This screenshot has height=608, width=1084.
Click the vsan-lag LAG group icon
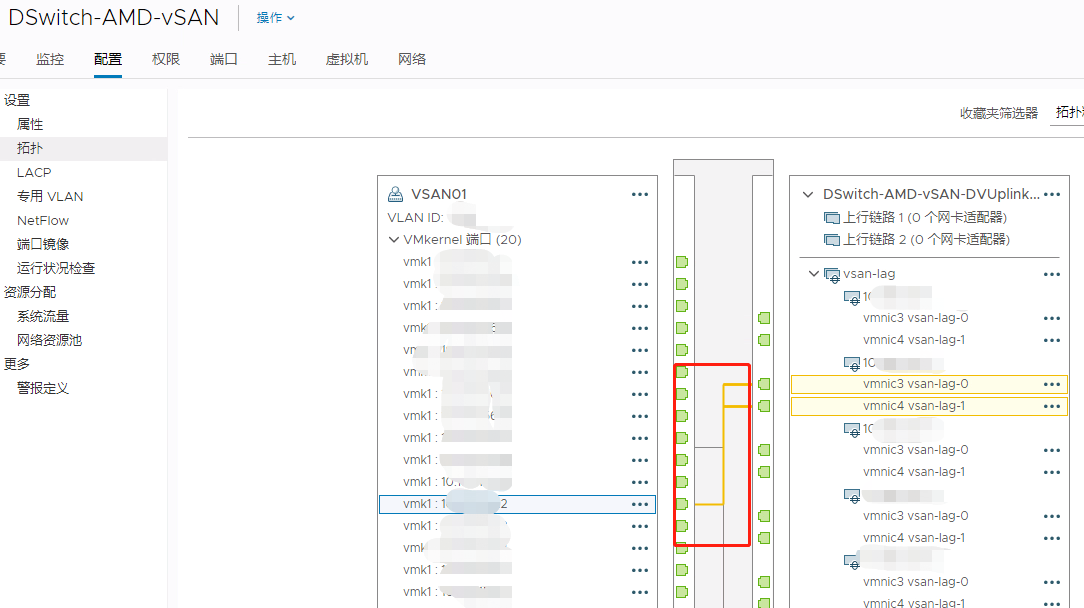coord(831,273)
